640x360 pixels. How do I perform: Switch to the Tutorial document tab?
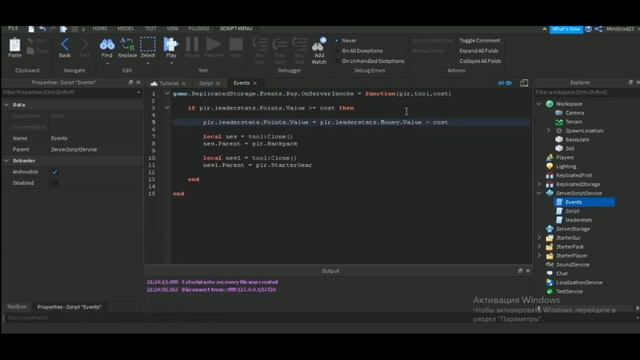(x=168, y=83)
